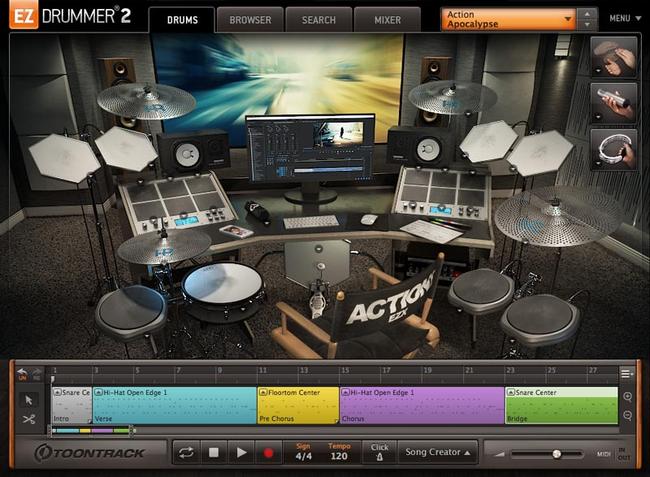Select the scissors cut tool

[29, 419]
